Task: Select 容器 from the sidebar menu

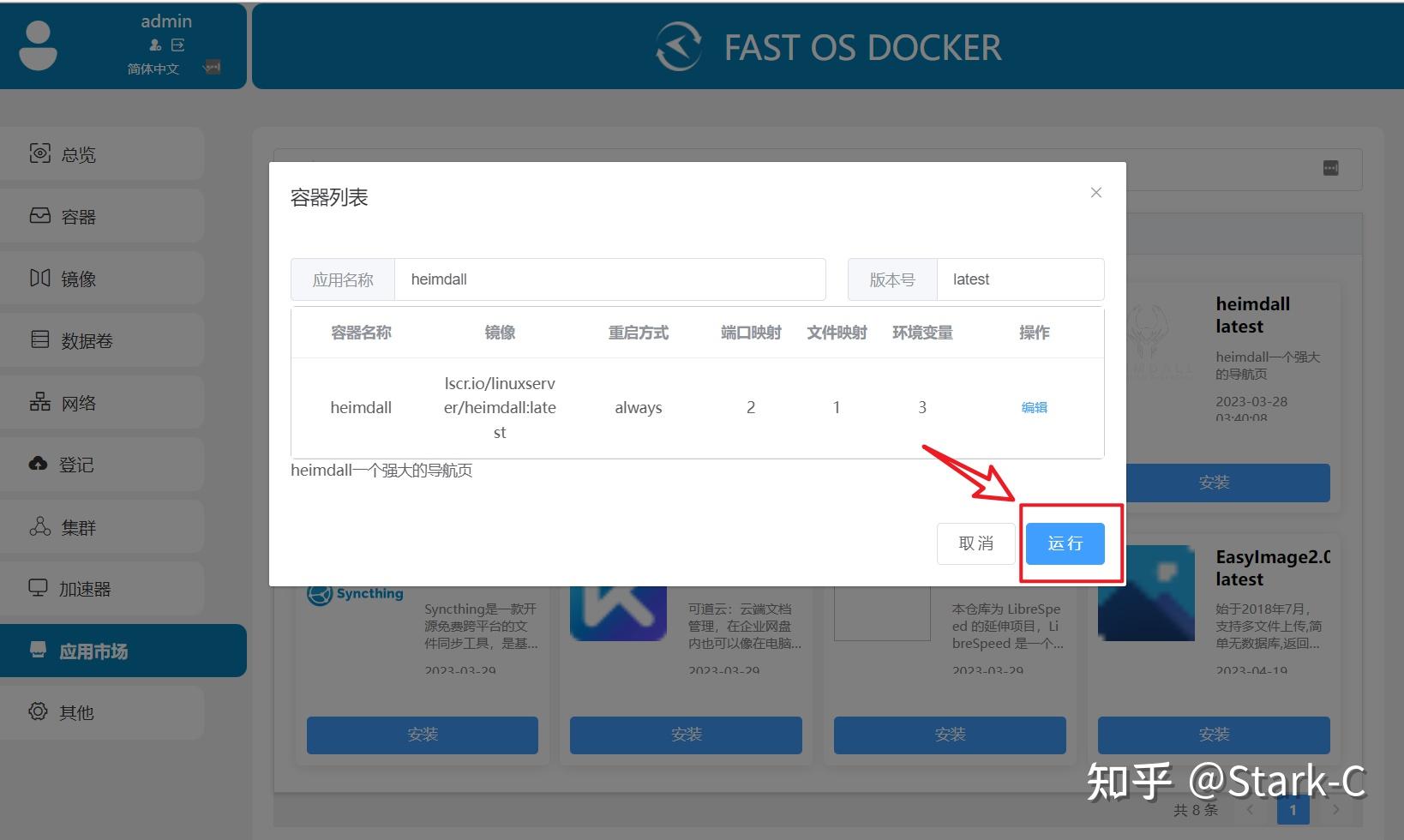Action: point(75,216)
